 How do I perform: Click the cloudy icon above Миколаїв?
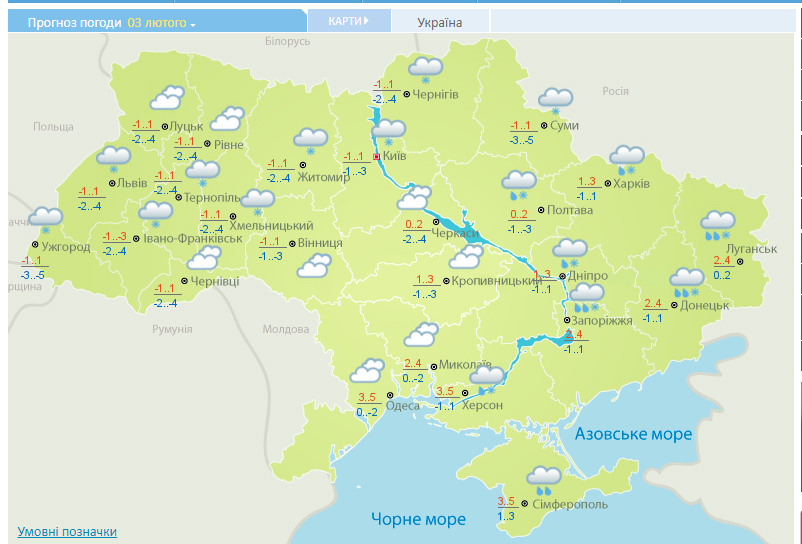click(x=421, y=335)
